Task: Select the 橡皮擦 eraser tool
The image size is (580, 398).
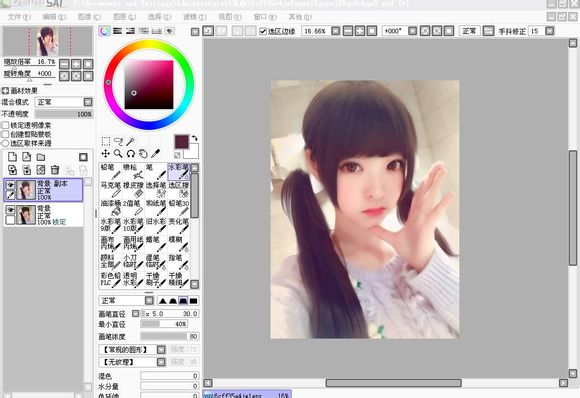Action: click(x=133, y=189)
